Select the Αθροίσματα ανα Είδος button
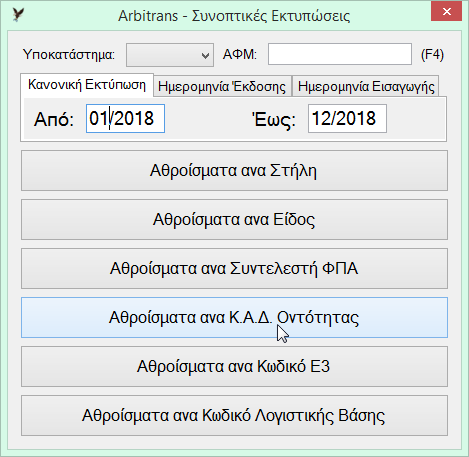The height and width of the screenshot is (457, 469). [234, 220]
